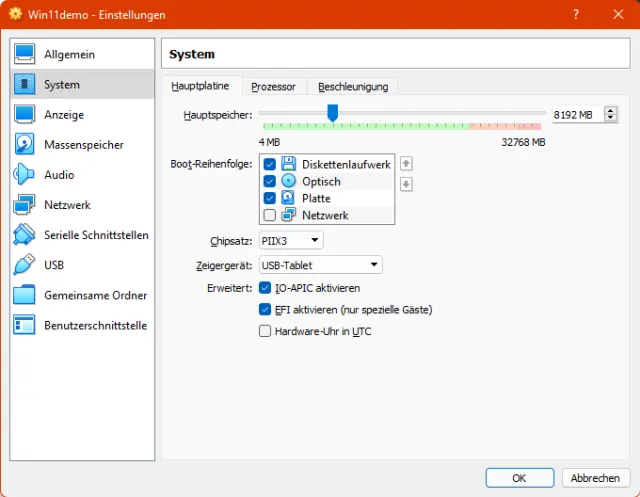
Task: Expand the Chipsatz PIIX3 dropdown
Action: coord(291,240)
